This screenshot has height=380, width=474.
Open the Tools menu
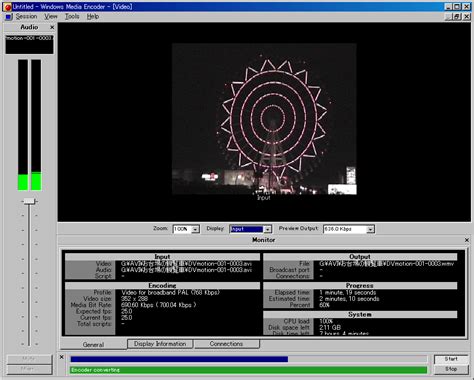point(72,16)
